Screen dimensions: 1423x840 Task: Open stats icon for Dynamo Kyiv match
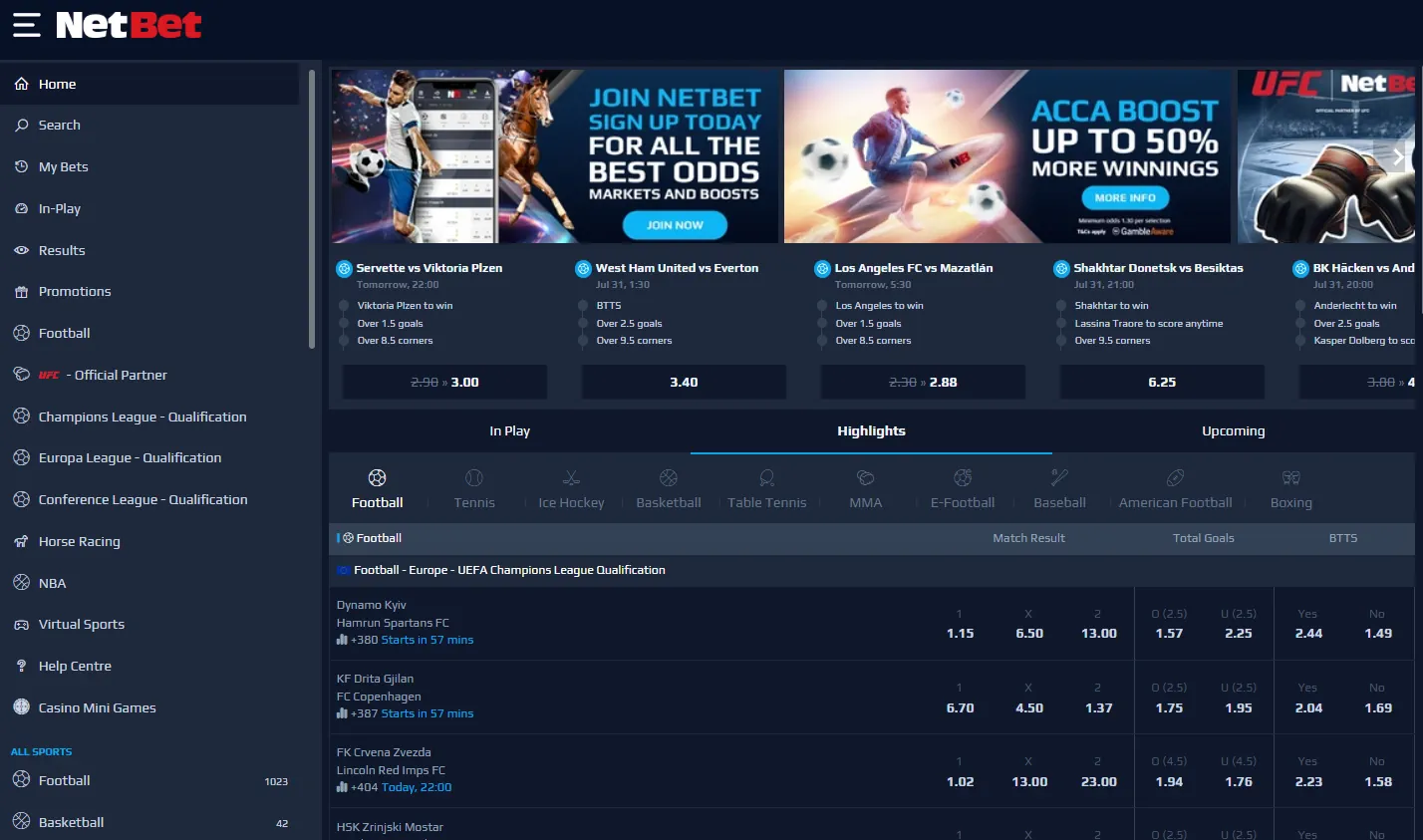(342, 640)
